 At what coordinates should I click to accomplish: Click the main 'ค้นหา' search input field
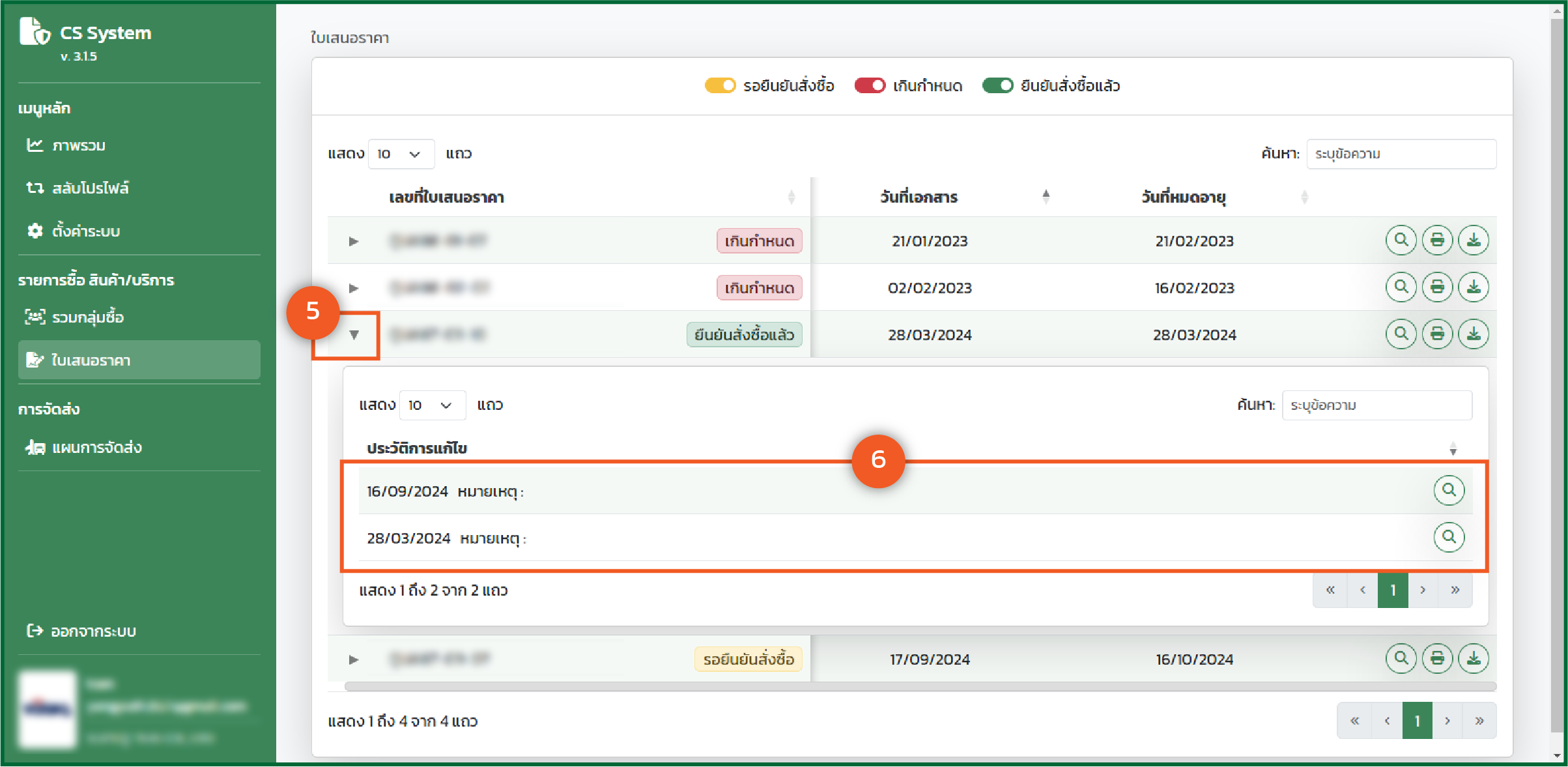pos(1401,154)
